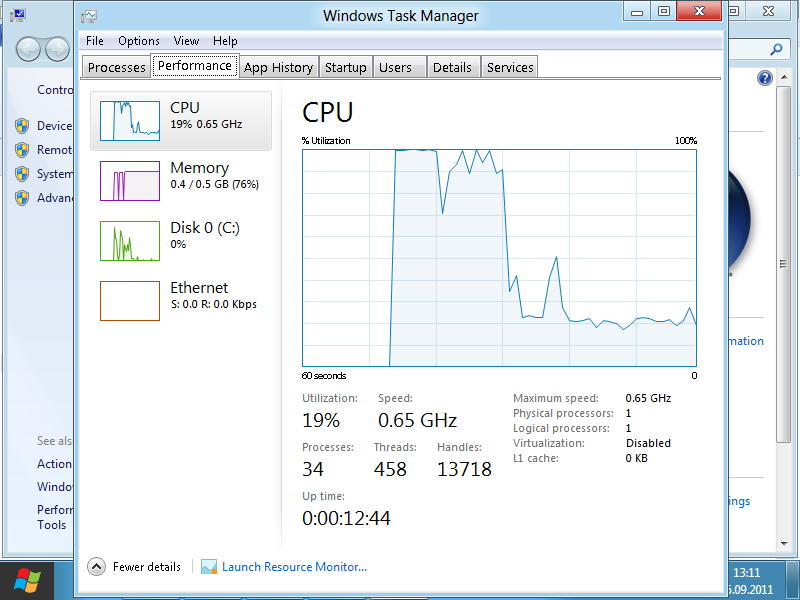Go to the Startup tab
This screenshot has height=600, width=800.
[x=346, y=67]
